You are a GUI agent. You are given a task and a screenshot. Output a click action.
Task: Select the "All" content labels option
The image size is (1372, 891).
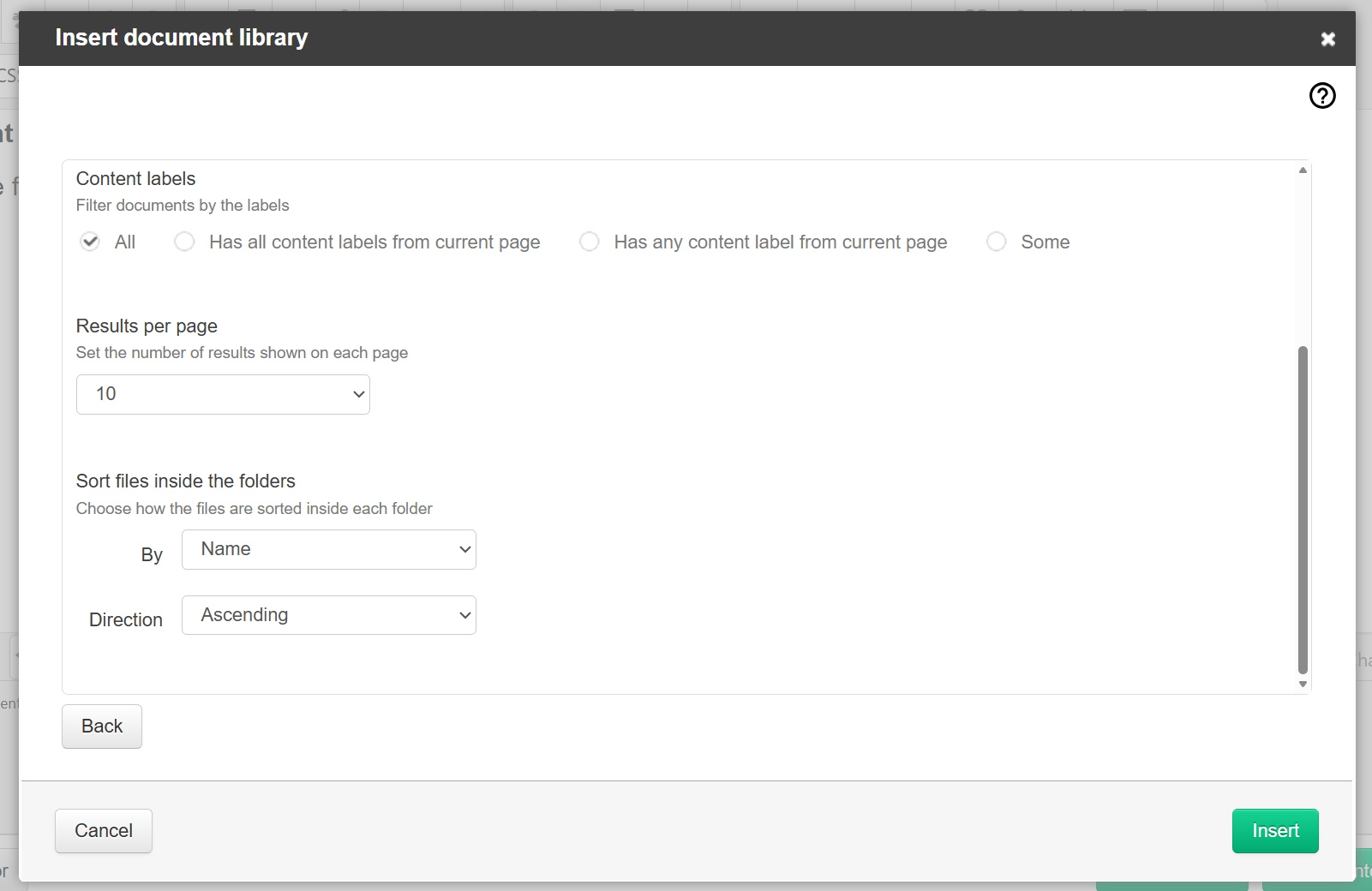[x=90, y=242]
